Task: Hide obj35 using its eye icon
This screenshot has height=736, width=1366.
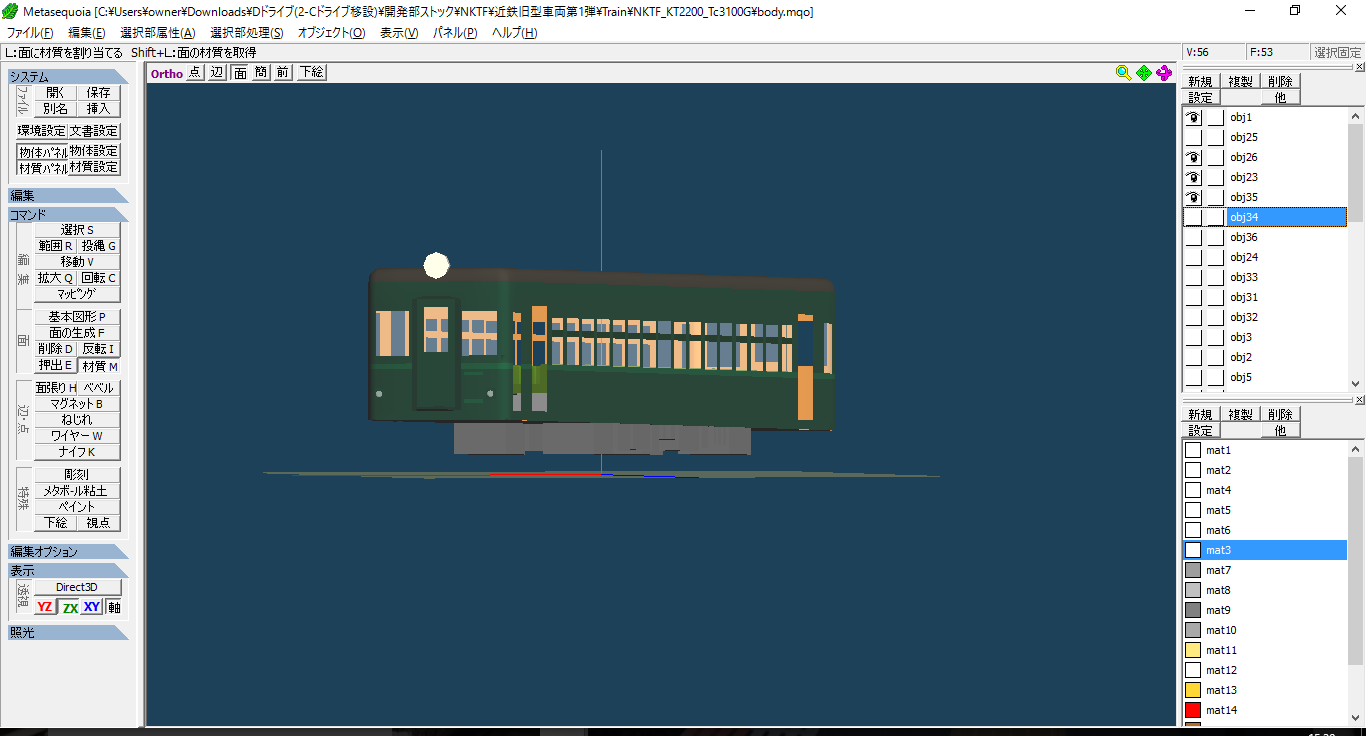Action: [1193, 197]
